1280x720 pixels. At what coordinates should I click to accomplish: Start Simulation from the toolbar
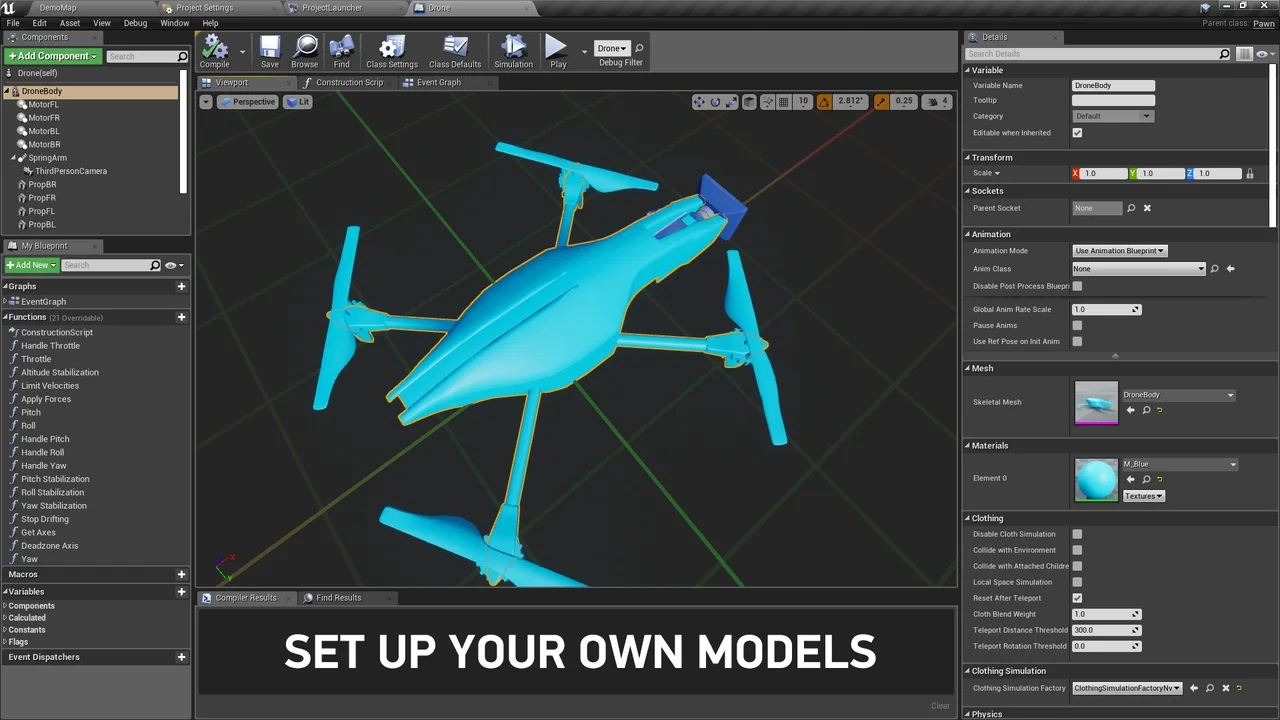click(x=513, y=48)
